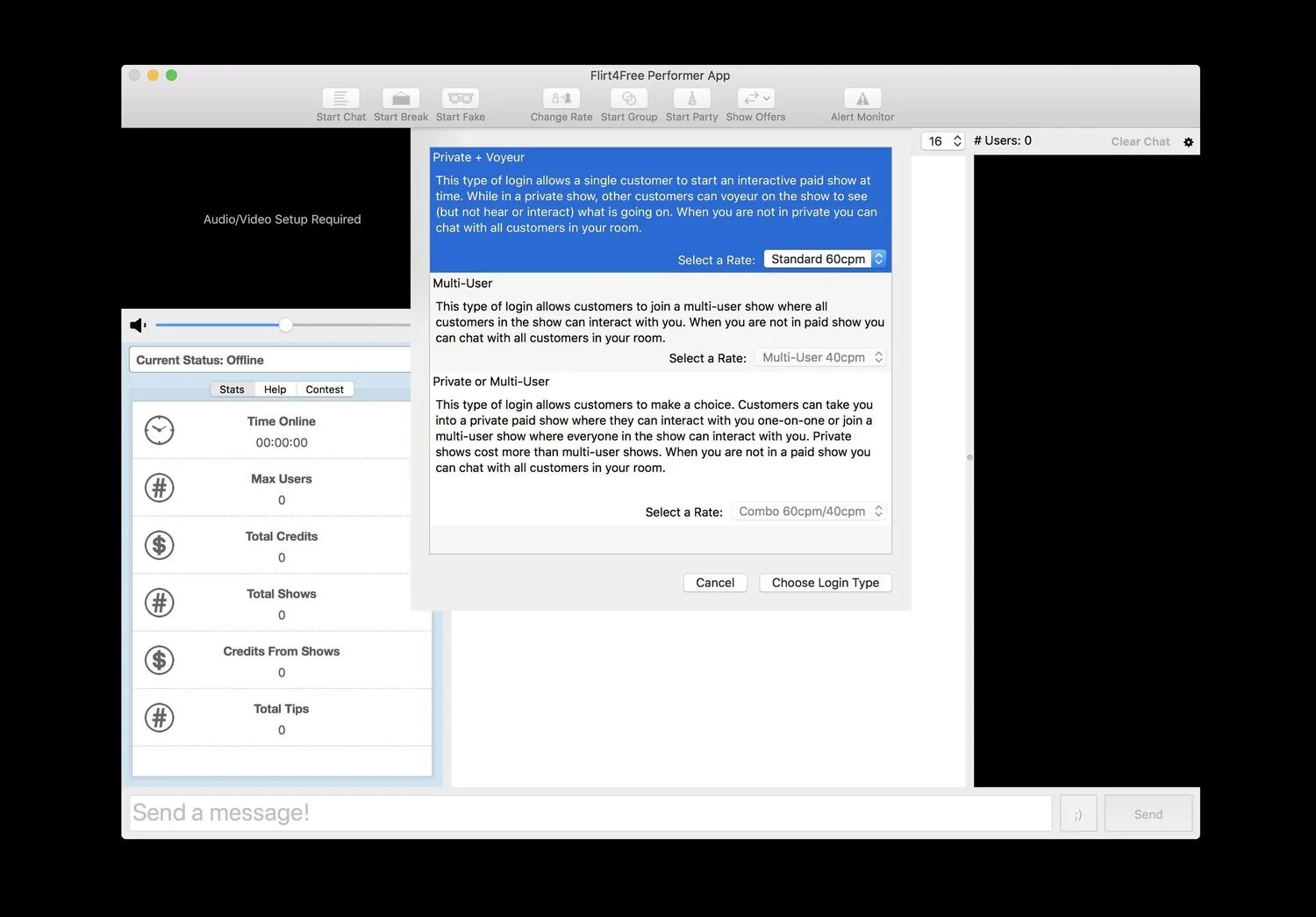Select the Multi-User login type
This screenshot has height=917, width=1316.
pos(661,322)
